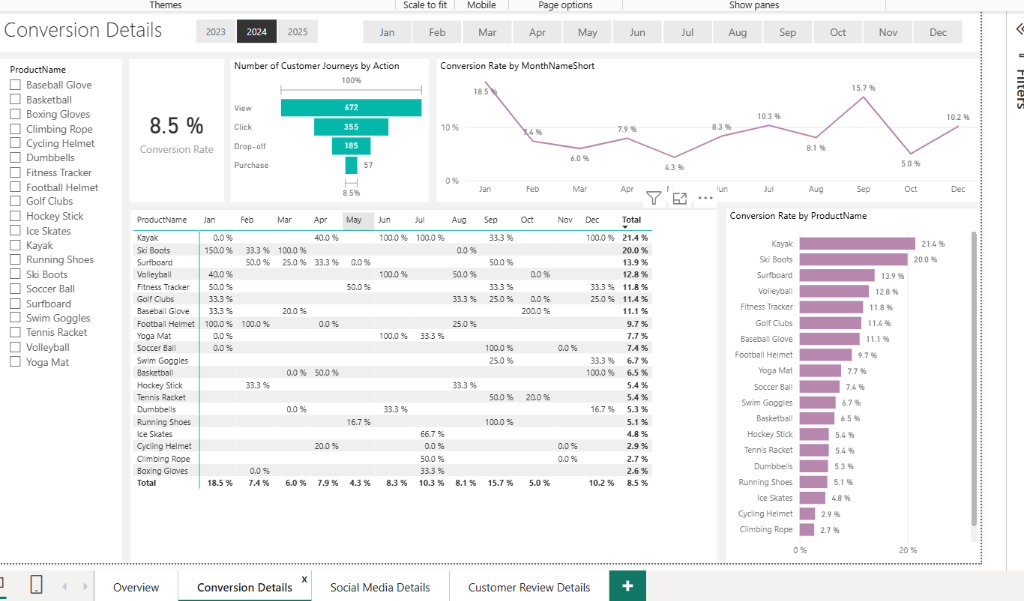The width and height of the screenshot is (1024, 601).
Task: Select the Conversion Details page tab
Action: click(x=244, y=587)
